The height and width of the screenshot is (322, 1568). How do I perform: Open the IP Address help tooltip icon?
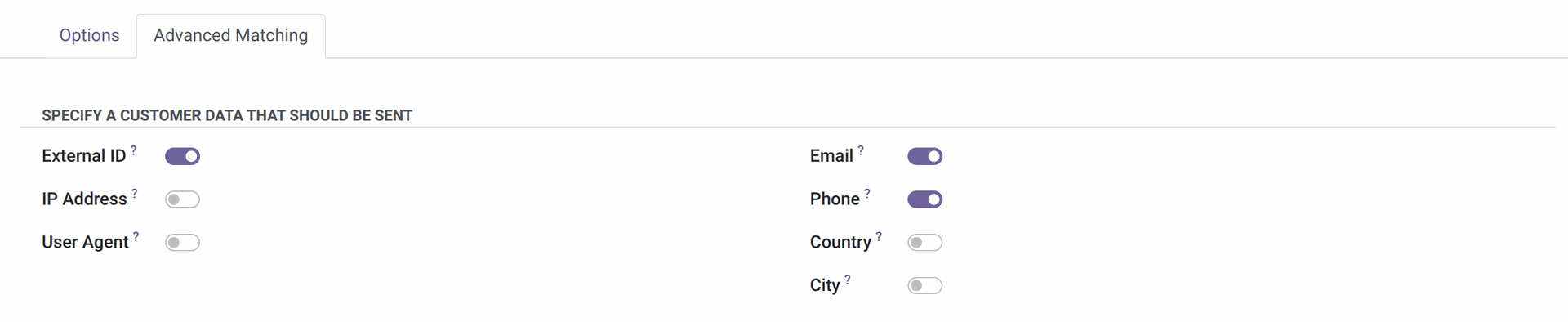click(135, 194)
